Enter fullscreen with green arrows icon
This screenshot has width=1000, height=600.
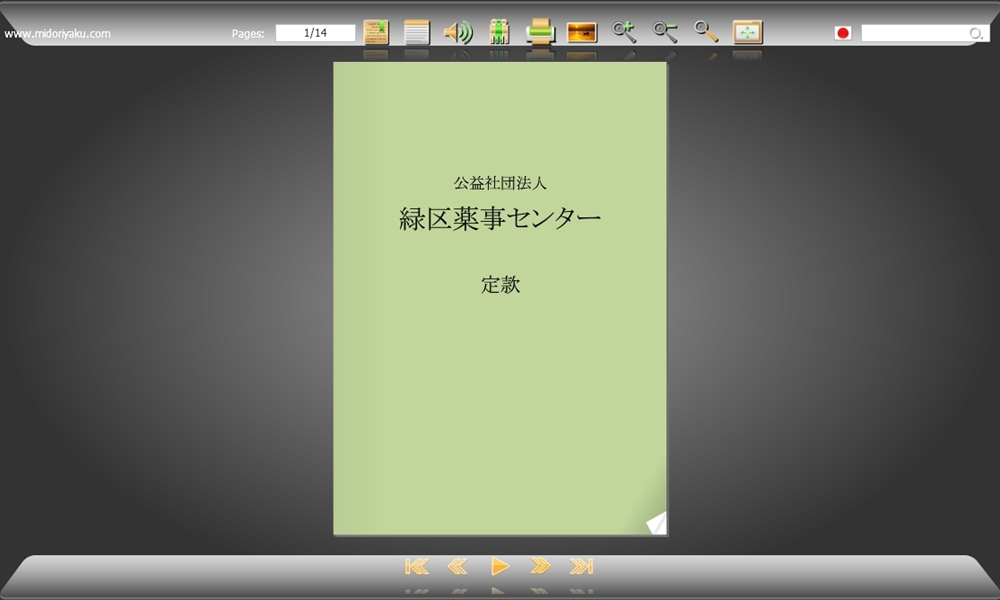(747, 33)
